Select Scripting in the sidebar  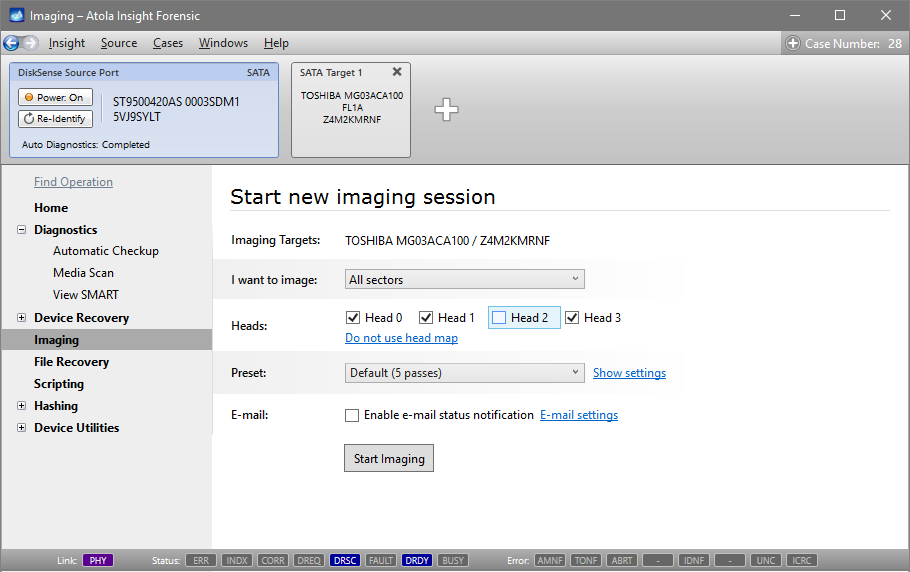59,384
